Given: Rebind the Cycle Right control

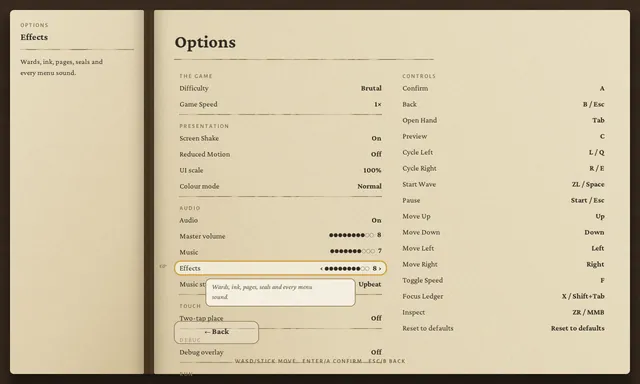Looking at the screenshot, I should (503, 168).
